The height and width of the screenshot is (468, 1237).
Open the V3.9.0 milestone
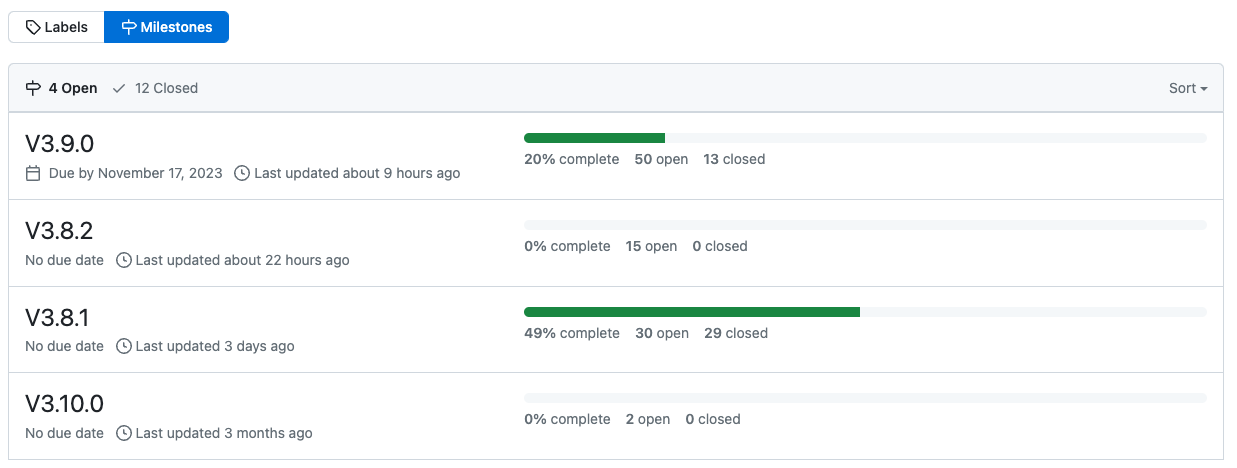59,145
